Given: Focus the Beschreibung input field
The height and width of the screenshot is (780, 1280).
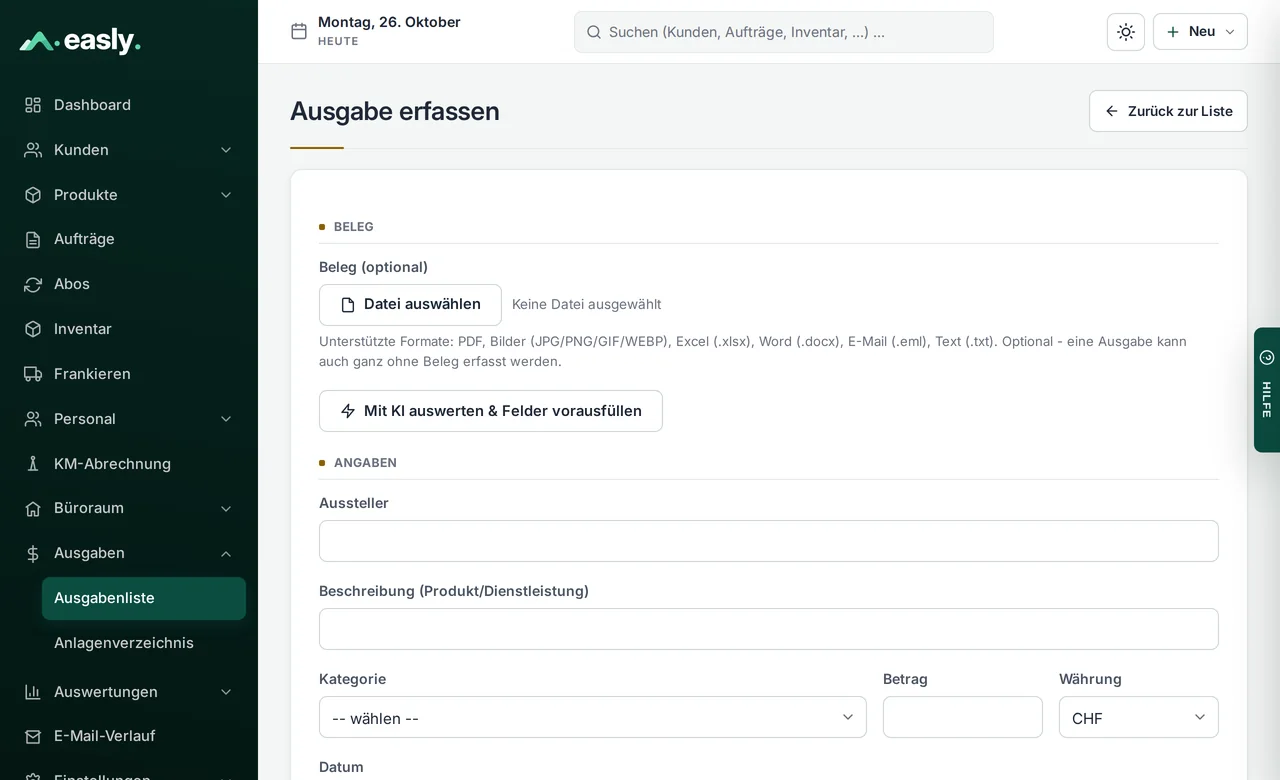Looking at the screenshot, I should point(769,629).
